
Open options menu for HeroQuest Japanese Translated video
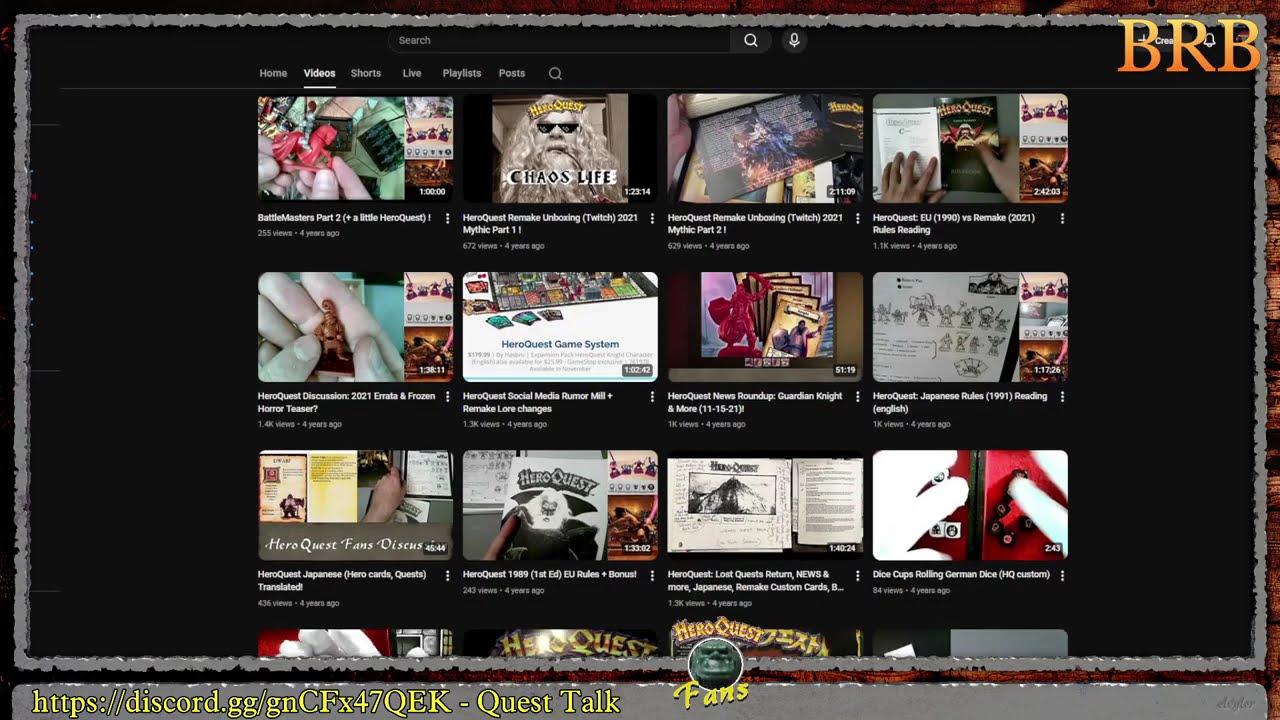point(447,576)
